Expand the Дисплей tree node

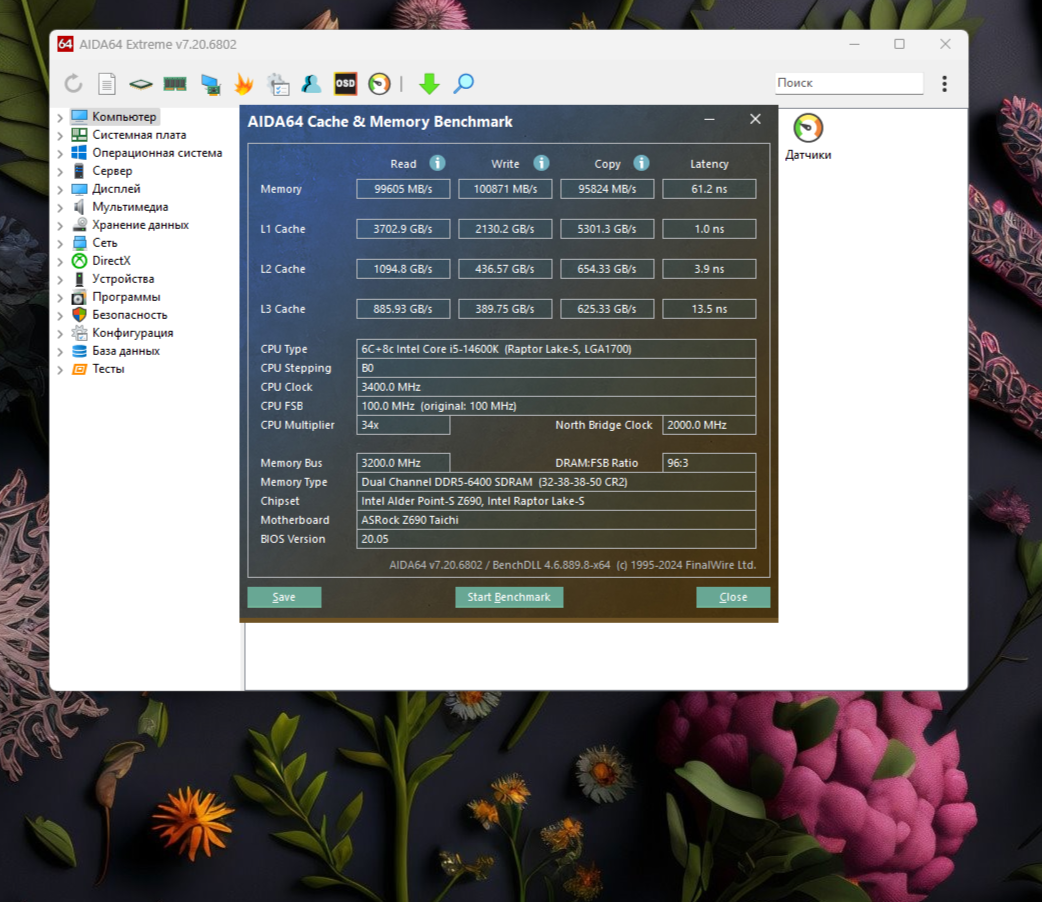tap(60, 189)
